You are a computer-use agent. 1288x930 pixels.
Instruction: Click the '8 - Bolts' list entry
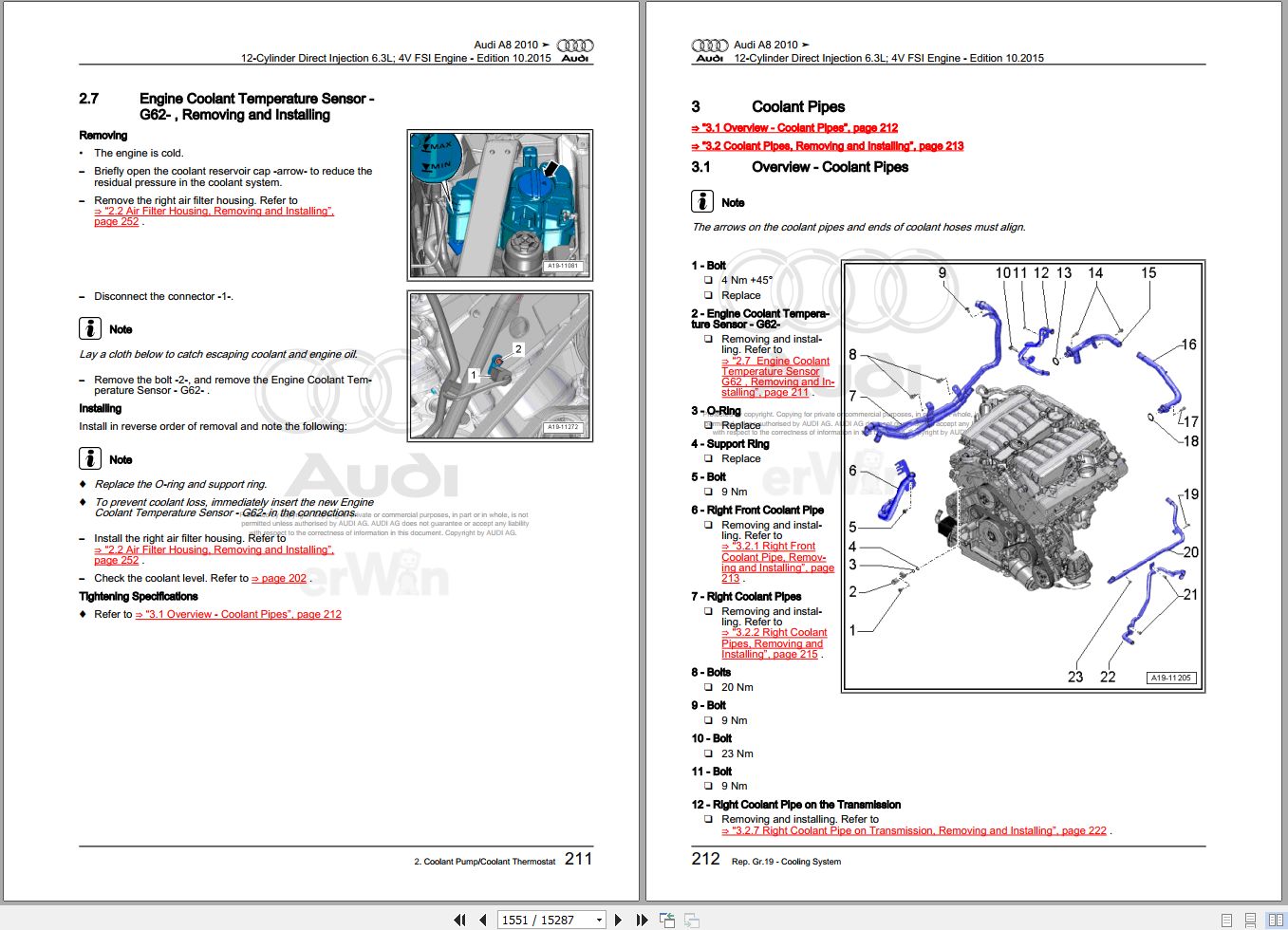(x=711, y=672)
